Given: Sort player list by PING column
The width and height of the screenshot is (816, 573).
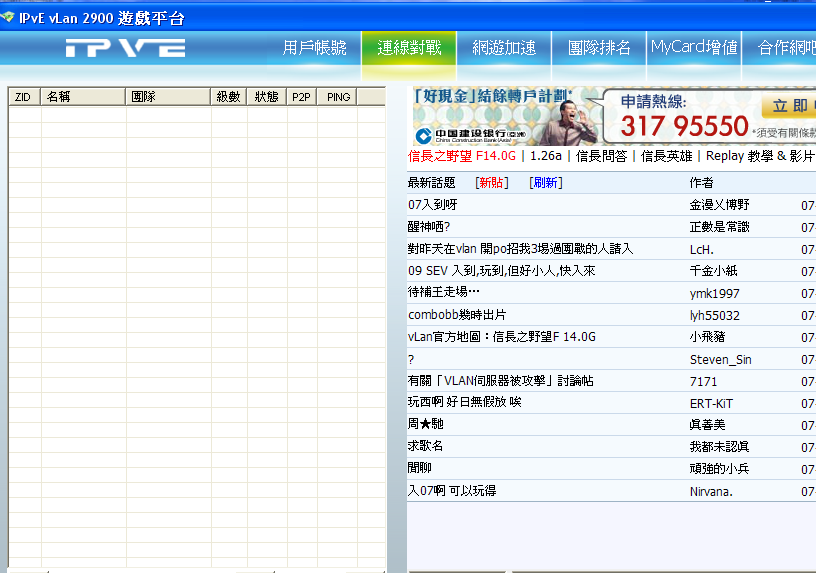Looking at the screenshot, I should (338, 97).
